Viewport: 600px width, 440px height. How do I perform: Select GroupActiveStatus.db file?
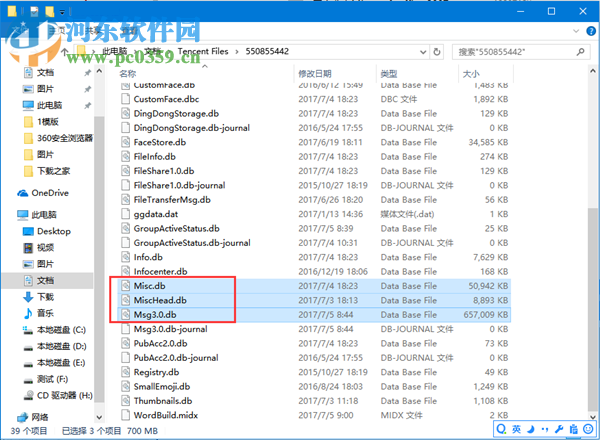click(x=176, y=228)
